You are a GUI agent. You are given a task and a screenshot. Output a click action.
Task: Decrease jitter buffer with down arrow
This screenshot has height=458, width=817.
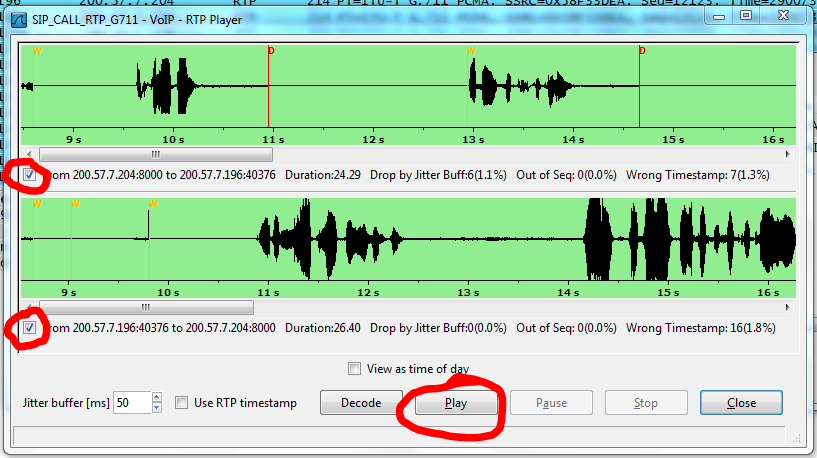coord(156,408)
